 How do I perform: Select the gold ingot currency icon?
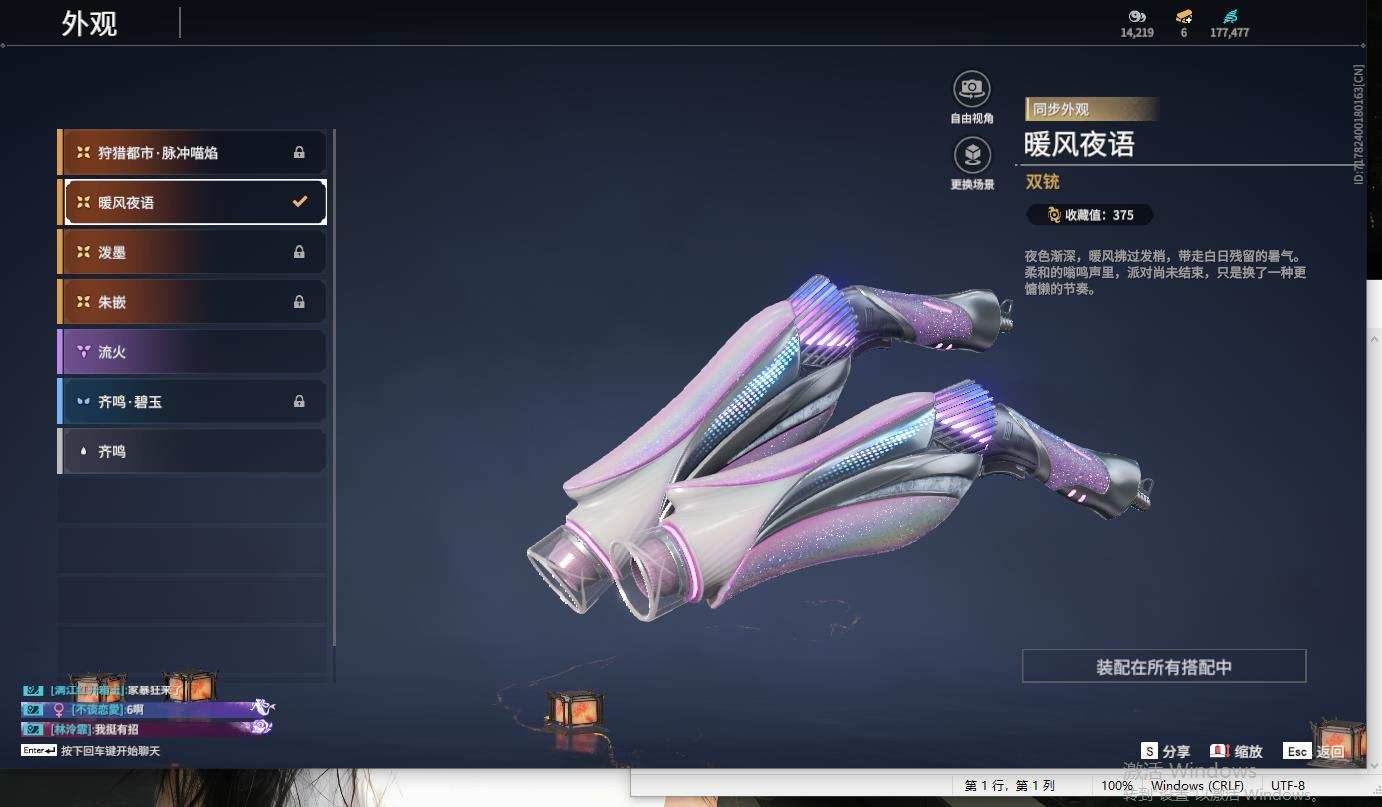click(x=1184, y=16)
